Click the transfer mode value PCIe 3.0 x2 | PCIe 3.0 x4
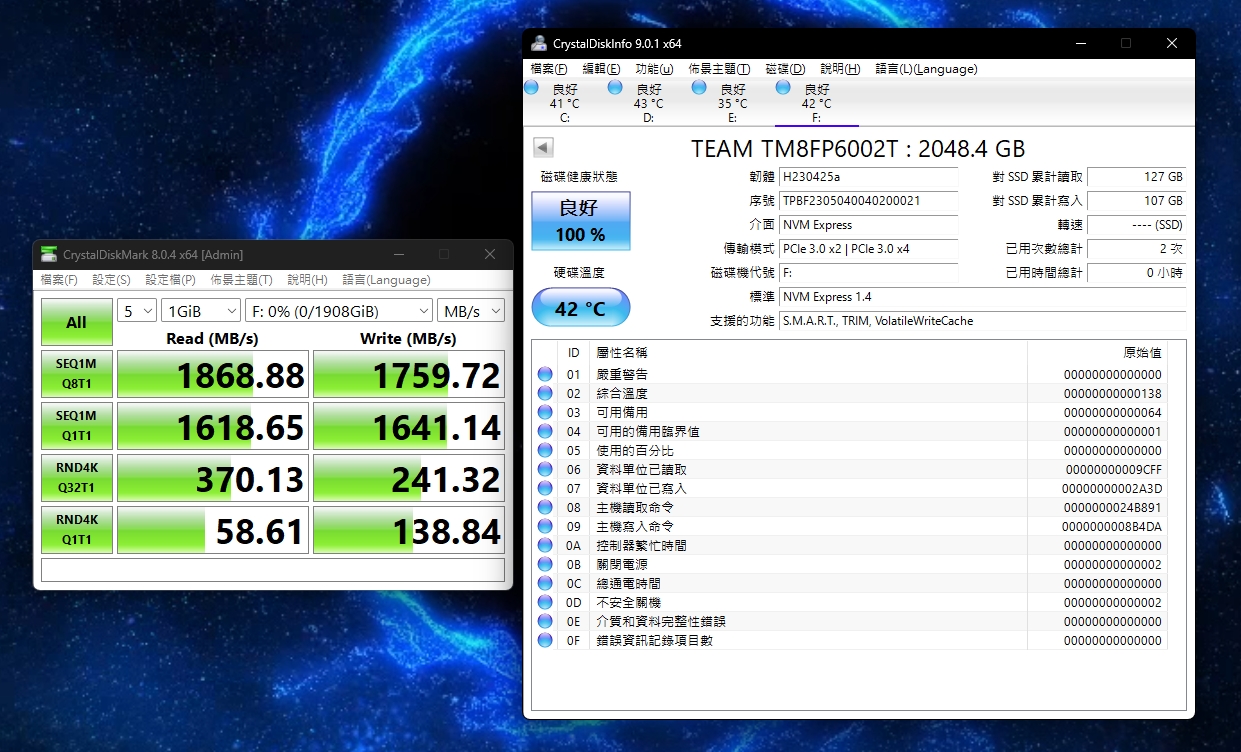1241x752 pixels. click(868, 249)
